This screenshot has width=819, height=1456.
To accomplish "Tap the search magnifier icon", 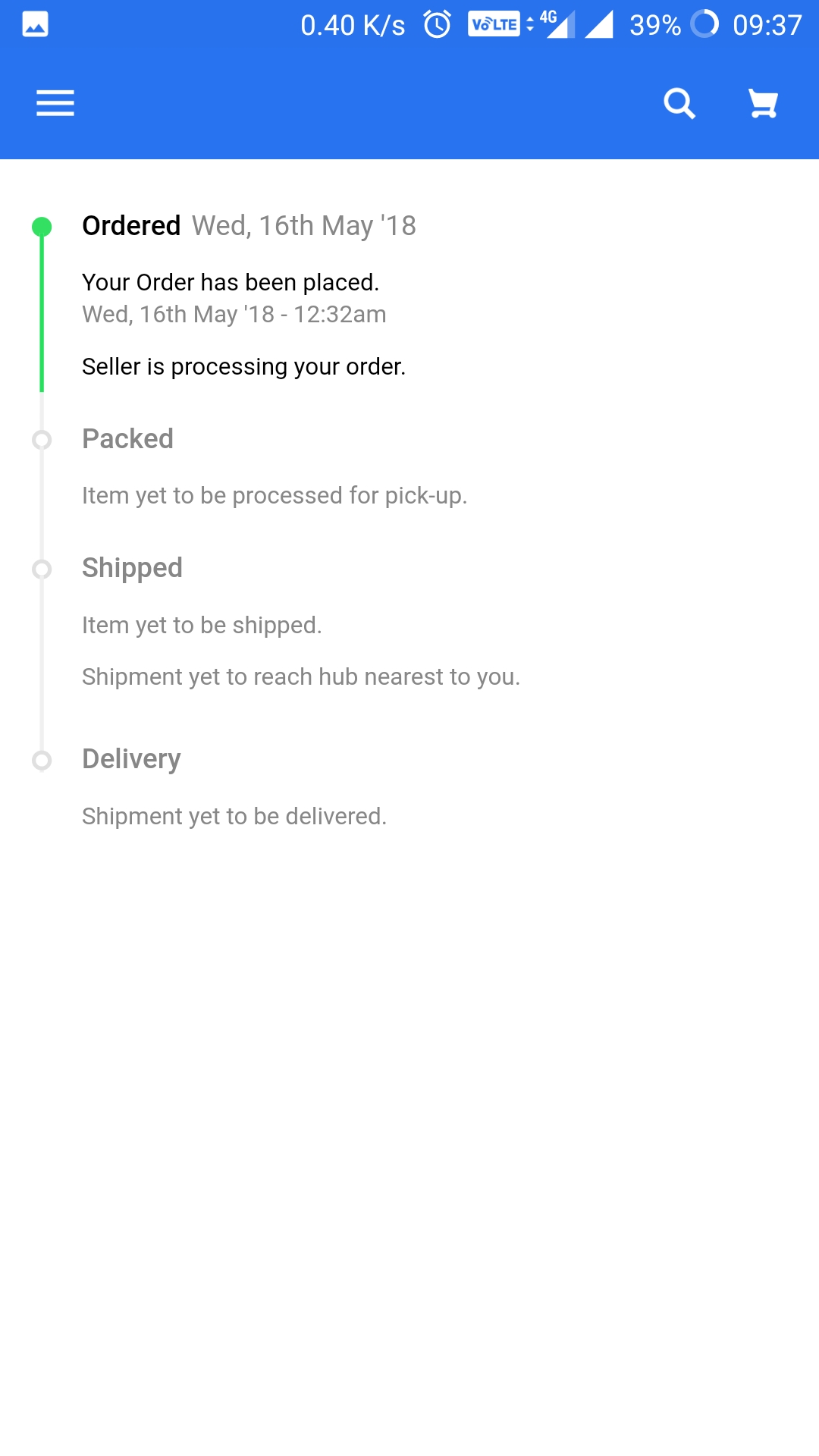I will [x=679, y=103].
